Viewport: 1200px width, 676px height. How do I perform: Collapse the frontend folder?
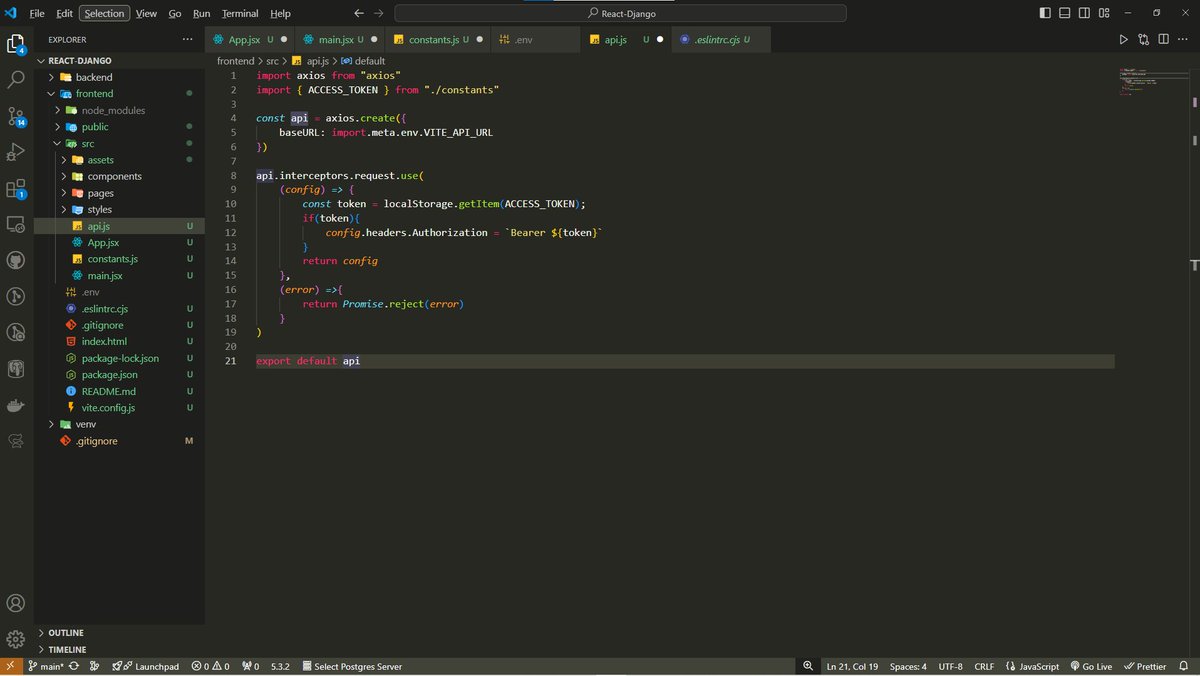point(119,94)
